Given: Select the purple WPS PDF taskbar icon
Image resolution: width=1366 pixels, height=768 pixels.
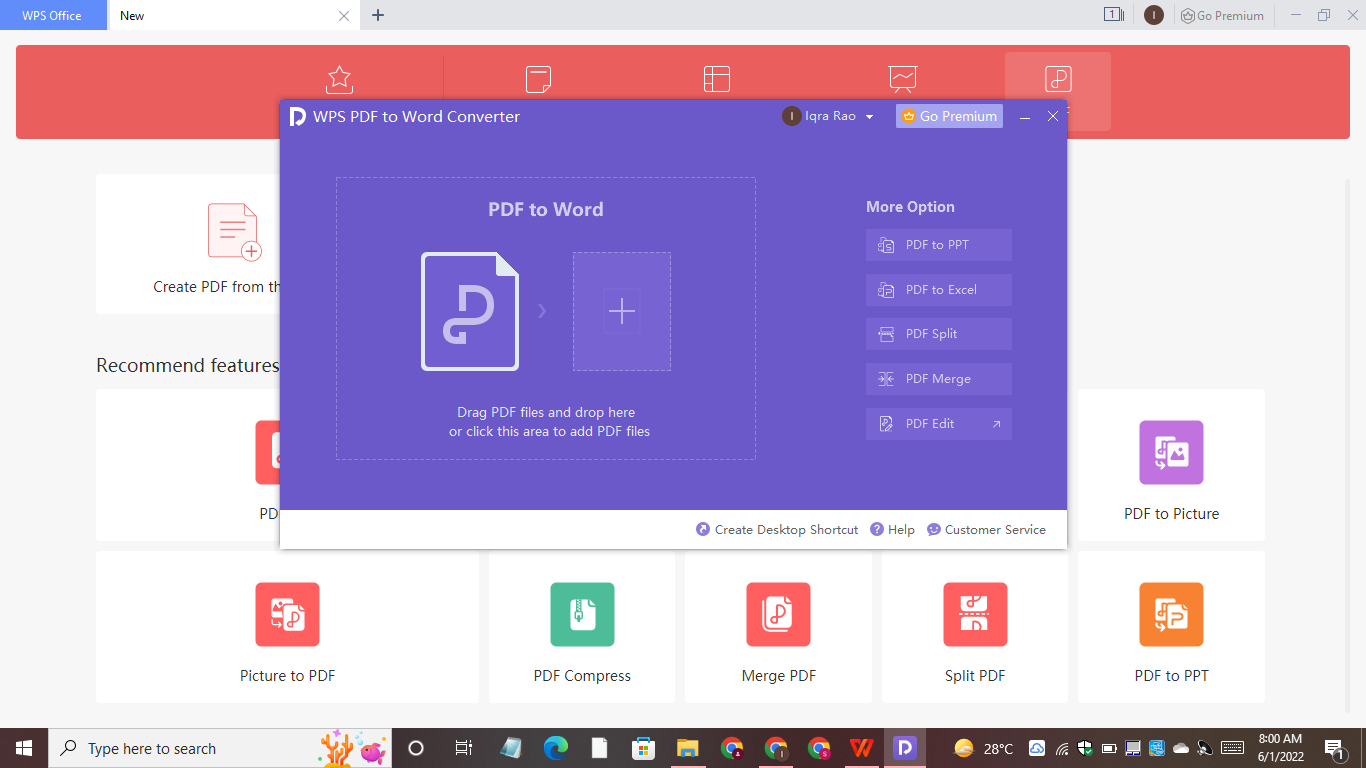Looking at the screenshot, I should [x=905, y=748].
